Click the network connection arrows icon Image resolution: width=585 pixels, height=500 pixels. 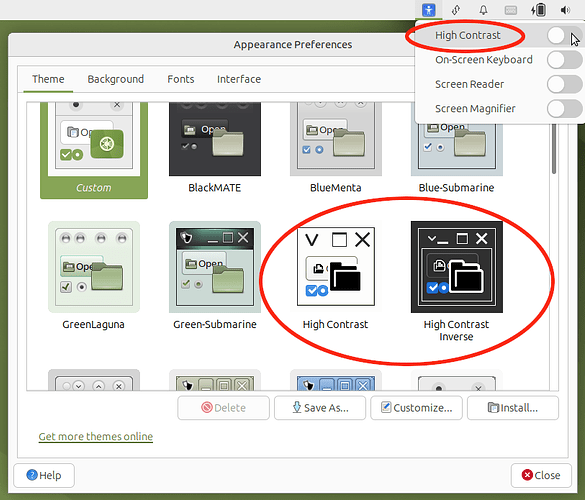pos(456,10)
